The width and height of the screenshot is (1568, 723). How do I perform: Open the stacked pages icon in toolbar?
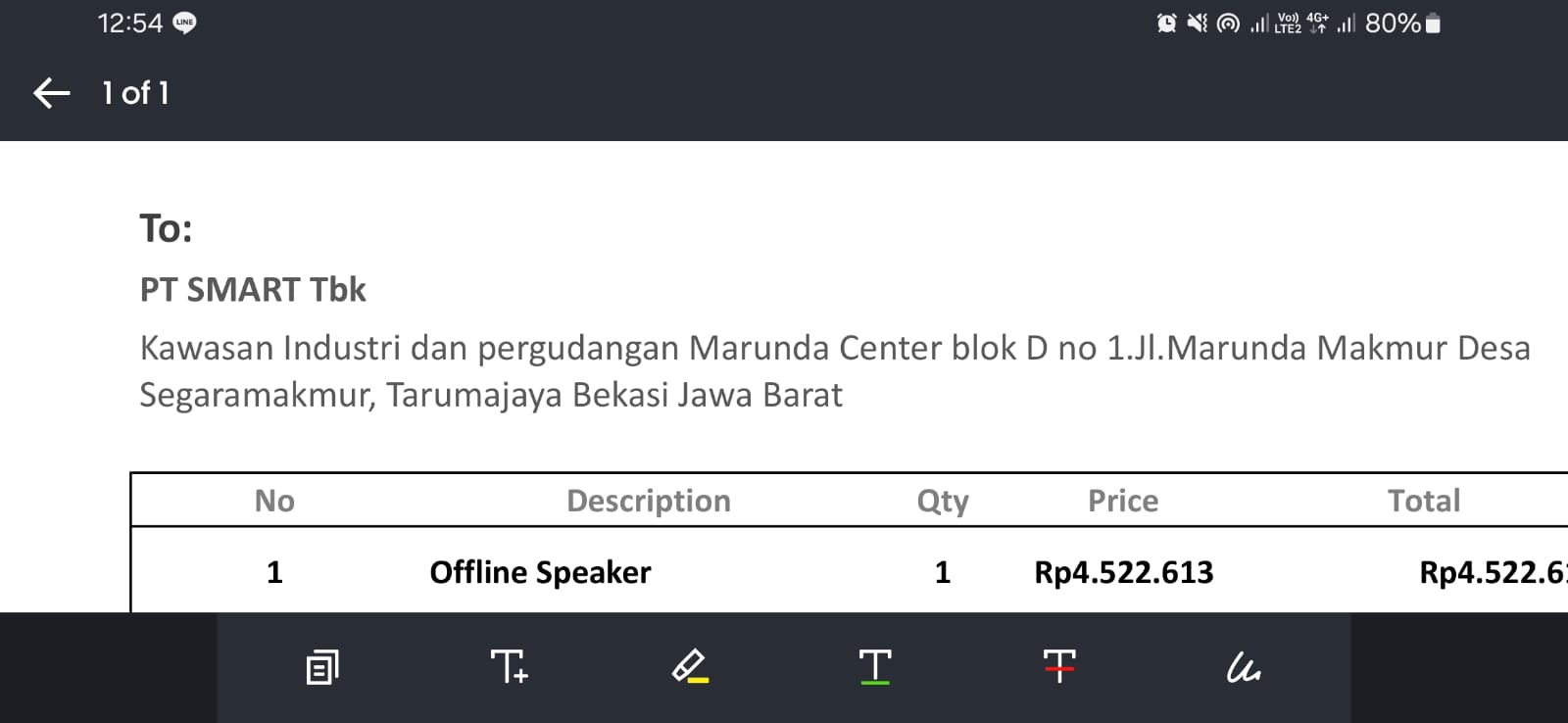click(321, 667)
